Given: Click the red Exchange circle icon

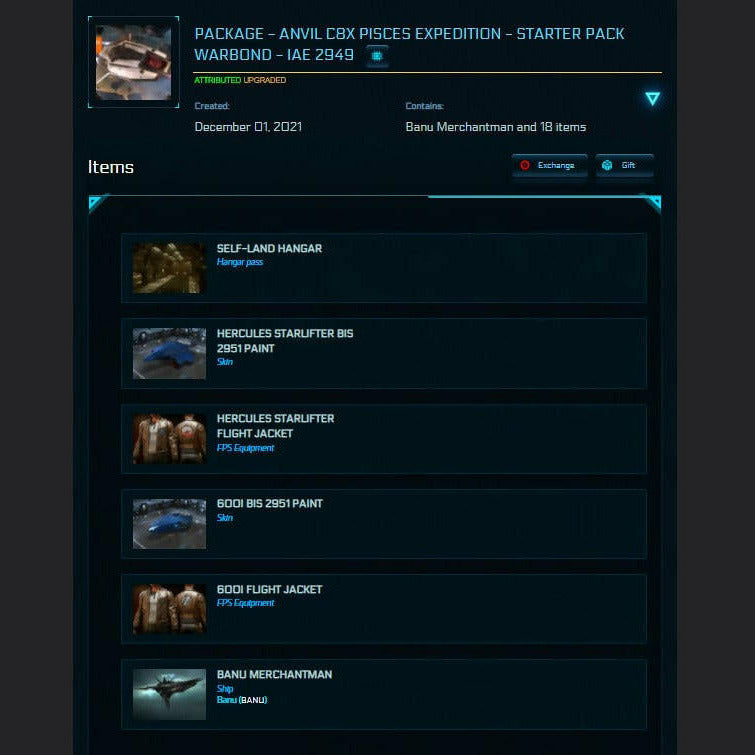Looking at the screenshot, I should pos(525,165).
